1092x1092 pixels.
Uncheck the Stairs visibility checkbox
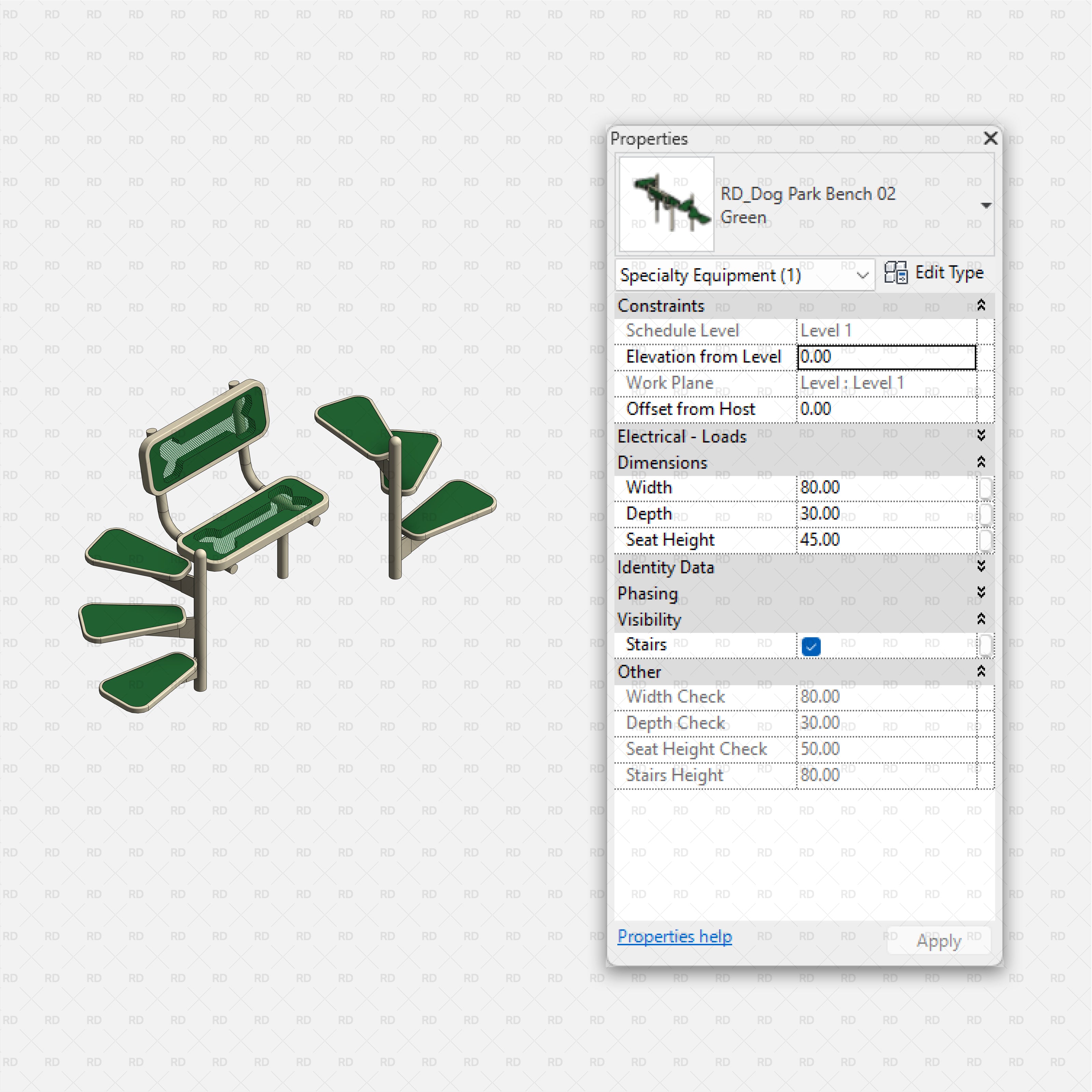pos(811,646)
